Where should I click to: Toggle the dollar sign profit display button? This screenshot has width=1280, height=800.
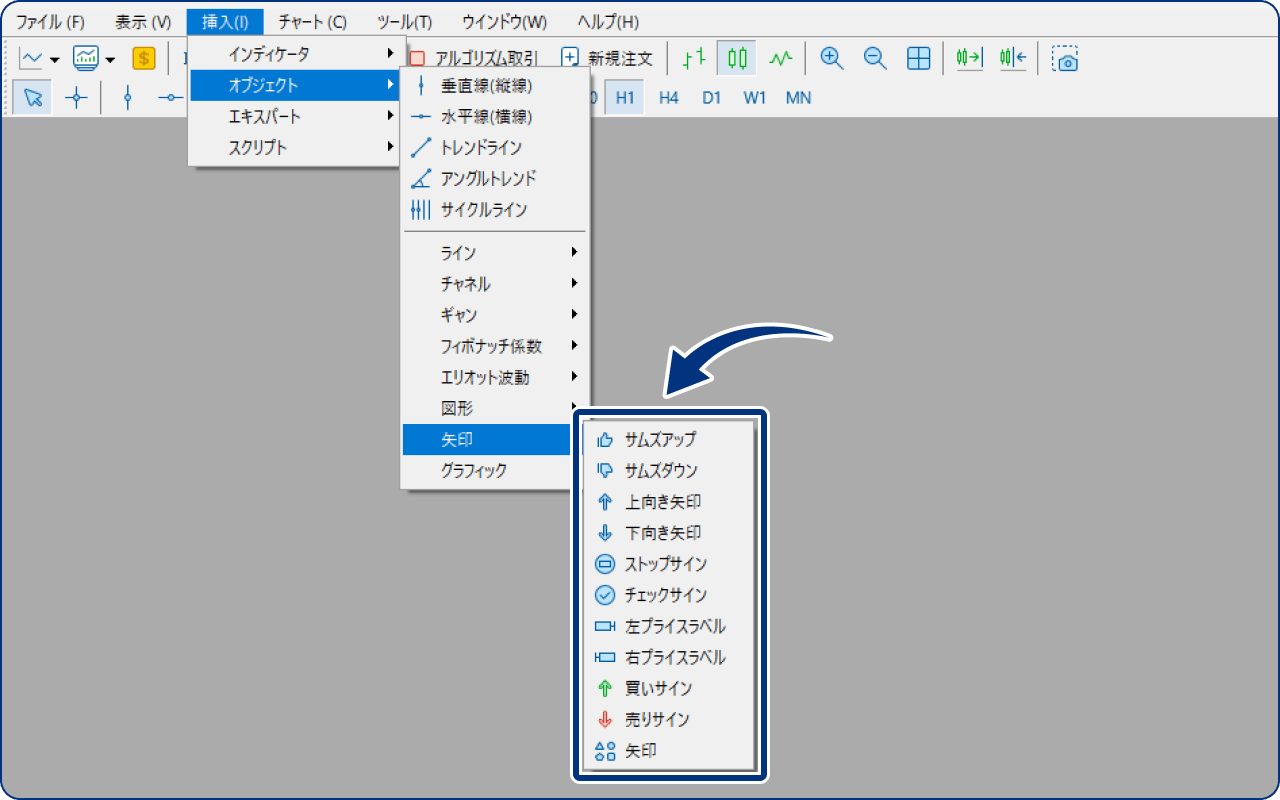tap(143, 58)
